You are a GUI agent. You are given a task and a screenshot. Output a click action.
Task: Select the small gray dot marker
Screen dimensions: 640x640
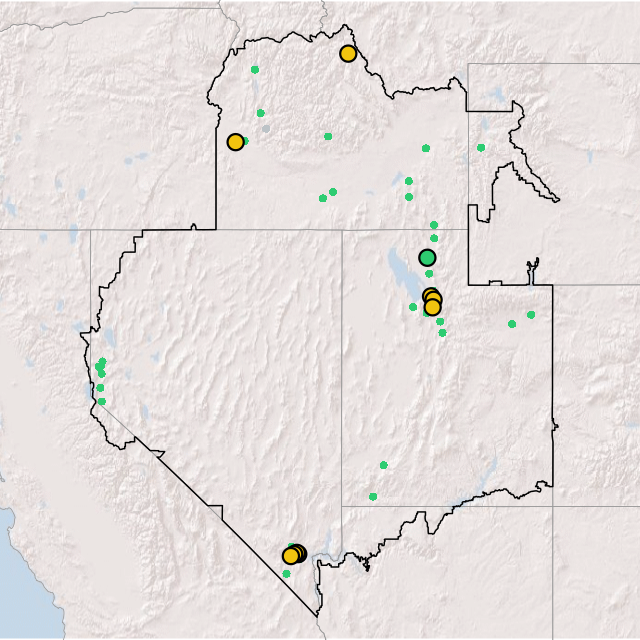click(x=266, y=129)
